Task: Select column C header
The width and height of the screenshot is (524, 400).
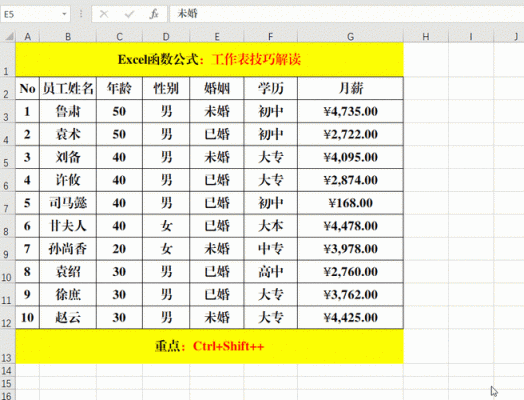Action: point(119,37)
